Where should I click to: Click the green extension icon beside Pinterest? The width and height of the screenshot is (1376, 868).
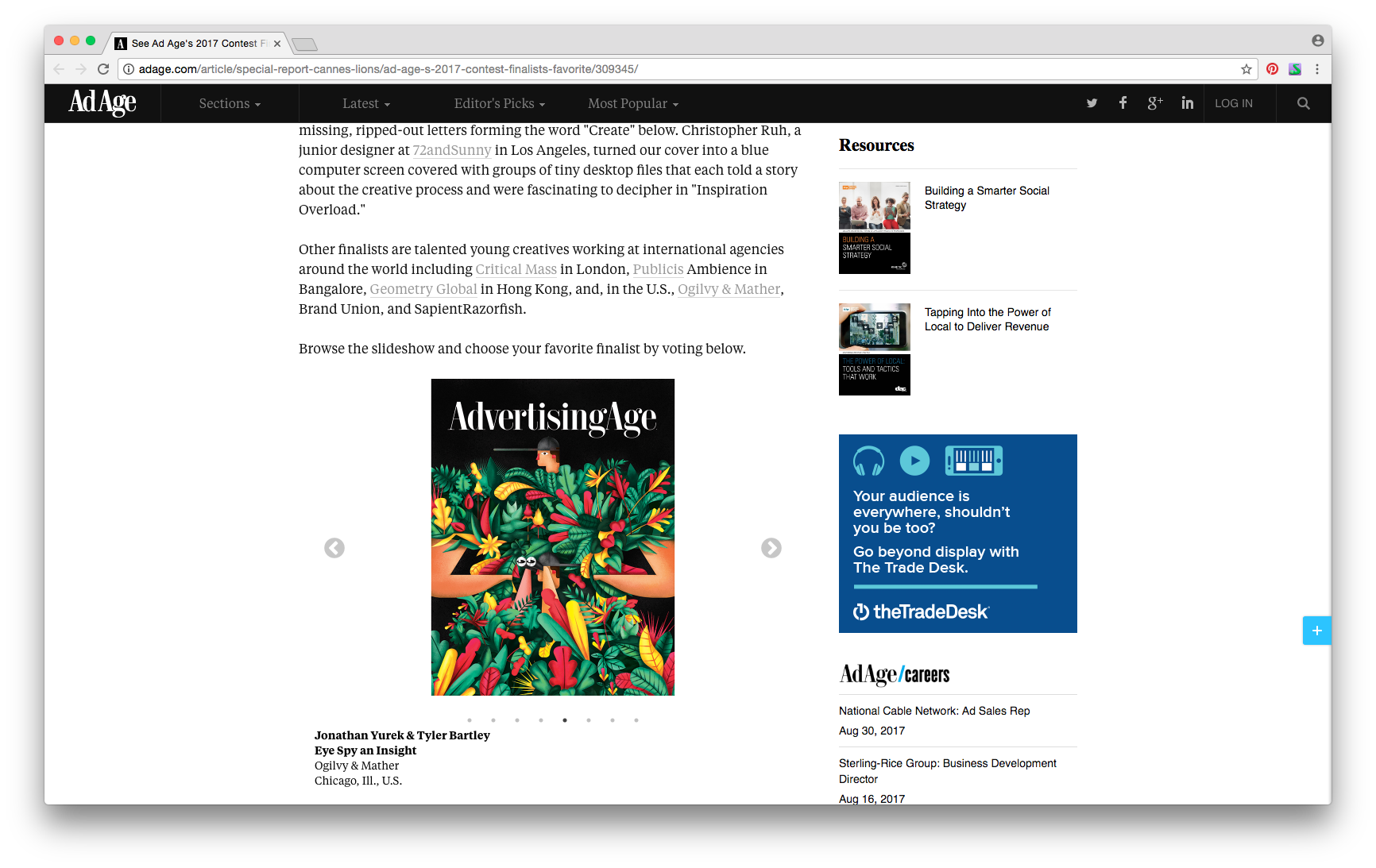[1295, 69]
